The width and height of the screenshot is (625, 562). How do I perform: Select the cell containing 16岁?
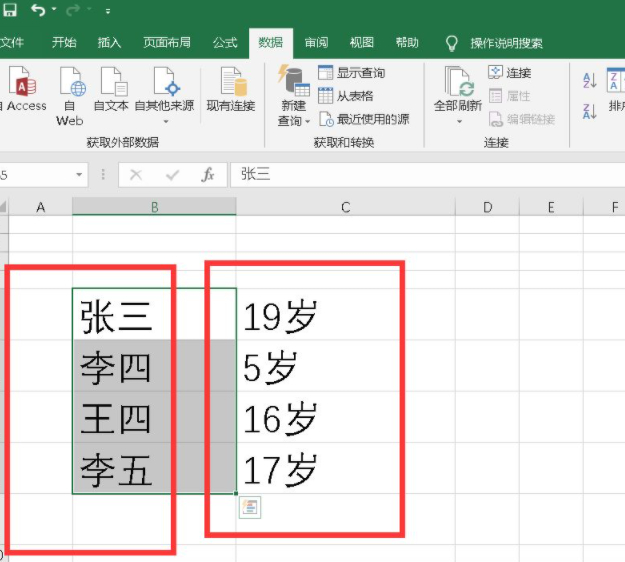[346, 417]
